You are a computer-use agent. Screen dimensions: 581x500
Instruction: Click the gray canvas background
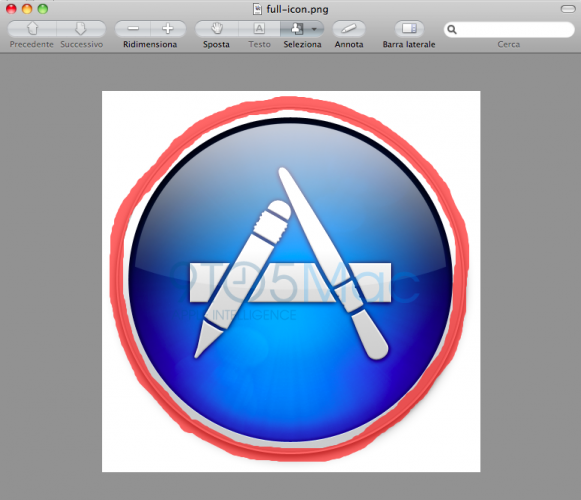pyautogui.click(x=51, y=259)
